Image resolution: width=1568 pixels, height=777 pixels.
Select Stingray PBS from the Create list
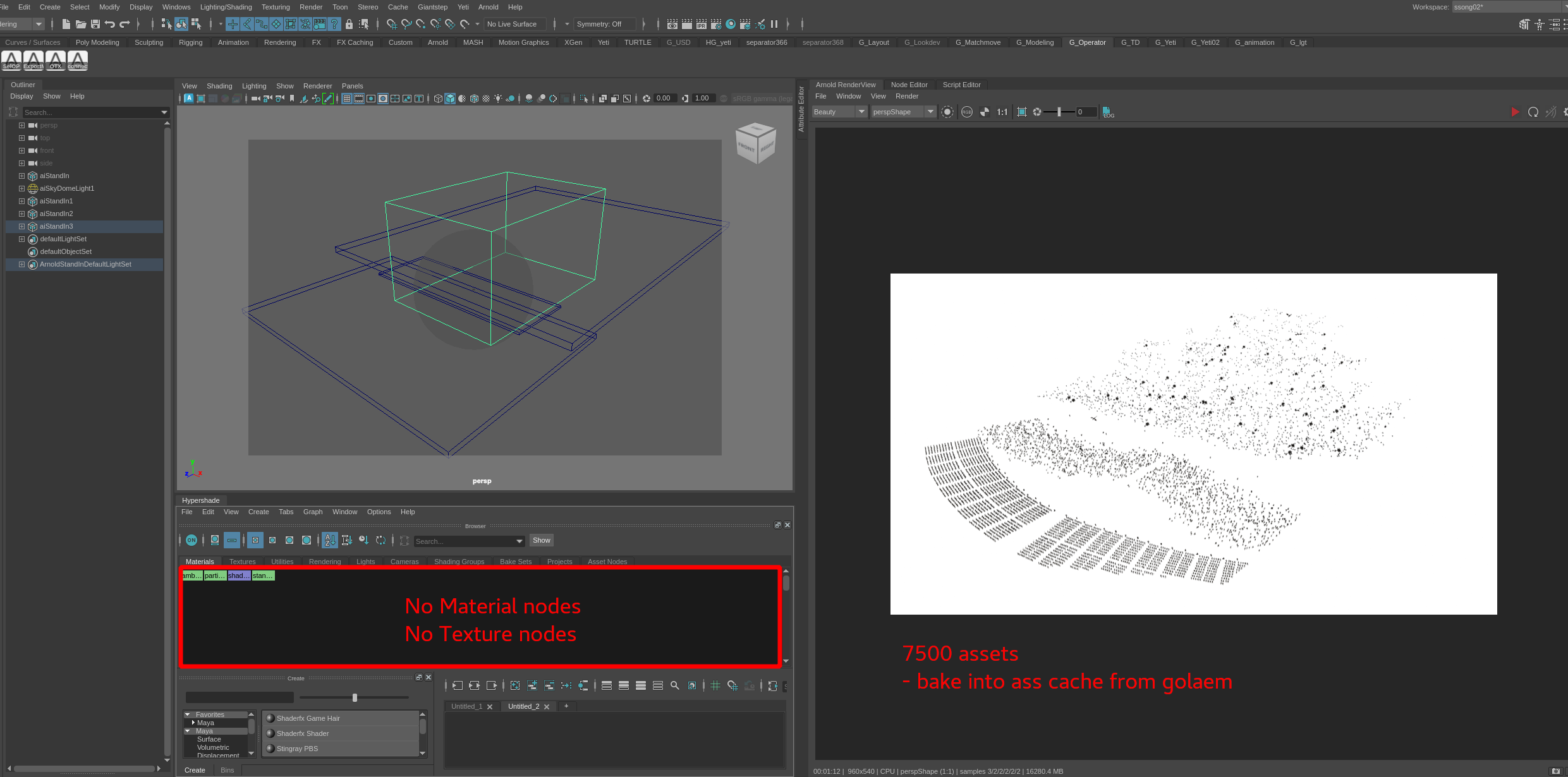point(297,749)
